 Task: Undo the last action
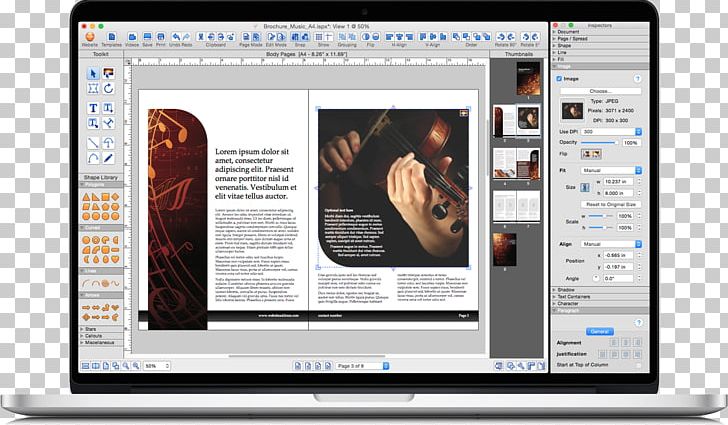click(176, 37)
